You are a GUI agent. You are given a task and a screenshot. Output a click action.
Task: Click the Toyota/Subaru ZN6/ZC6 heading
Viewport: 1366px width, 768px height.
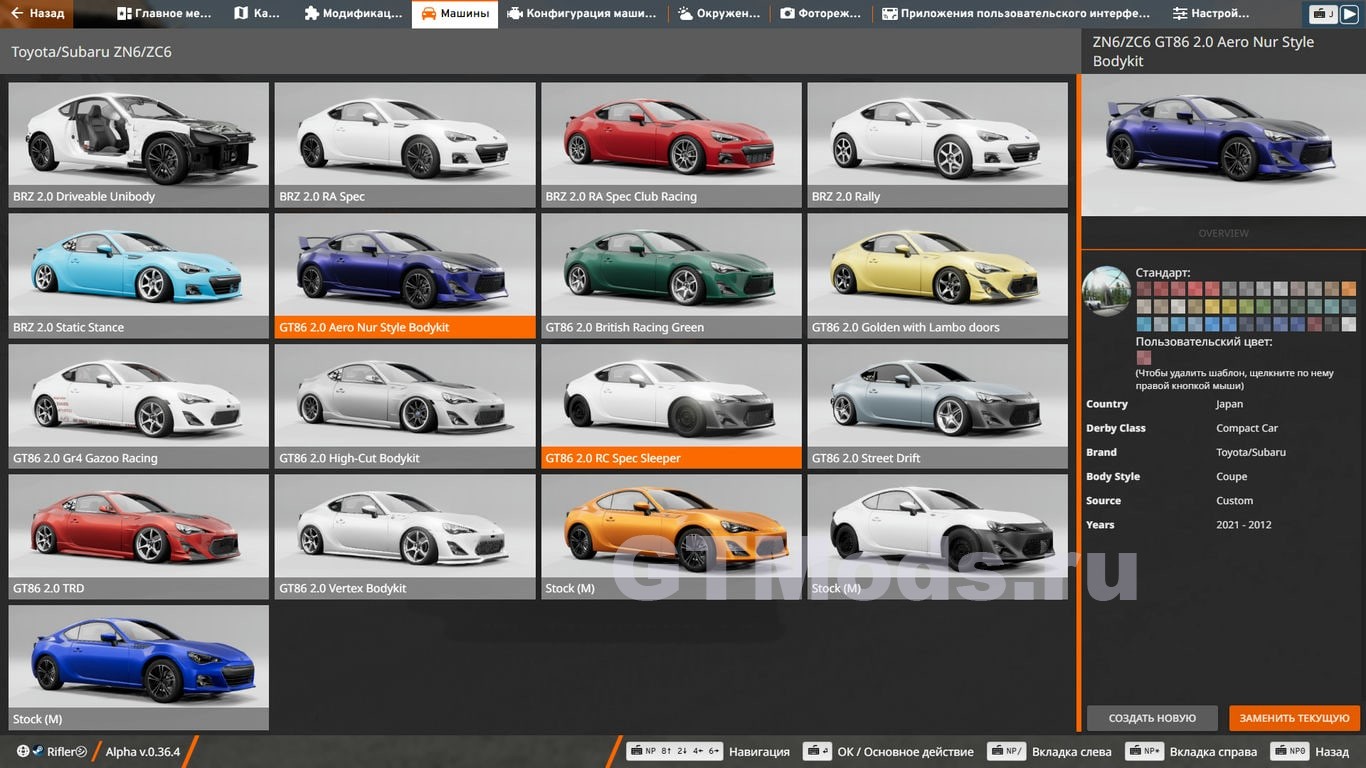coord(91,52)
